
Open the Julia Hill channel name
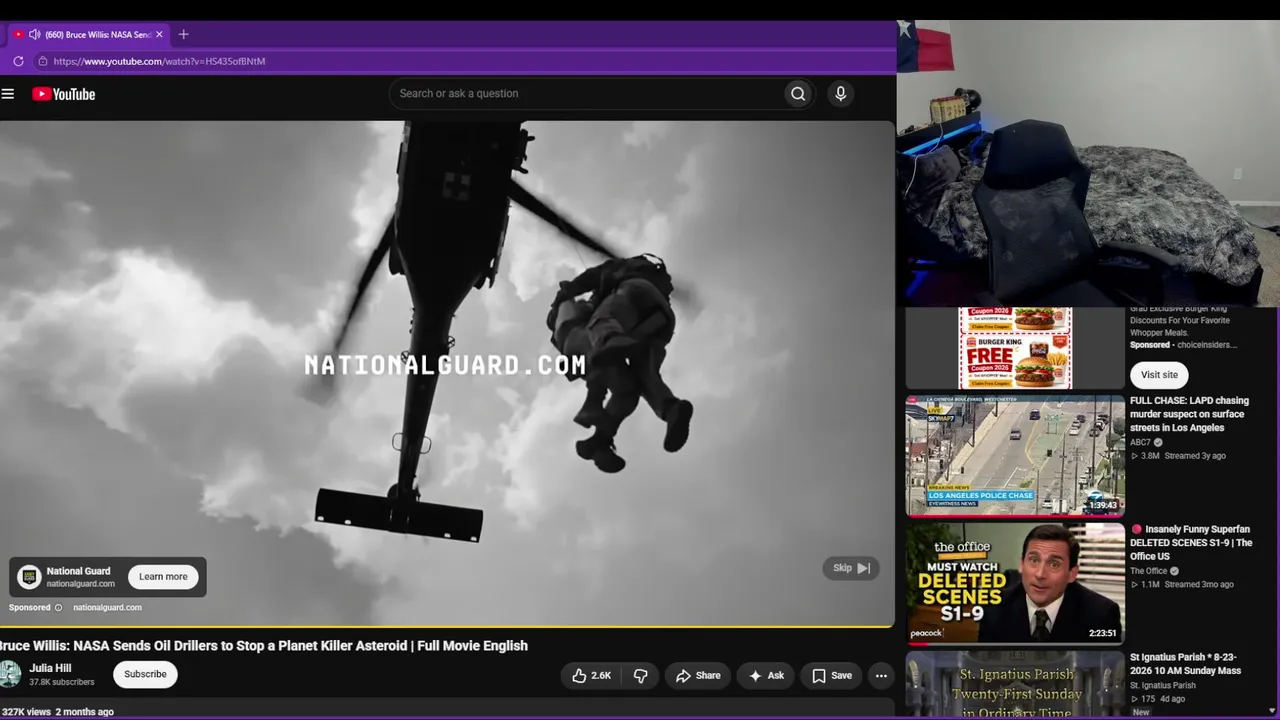50,668
